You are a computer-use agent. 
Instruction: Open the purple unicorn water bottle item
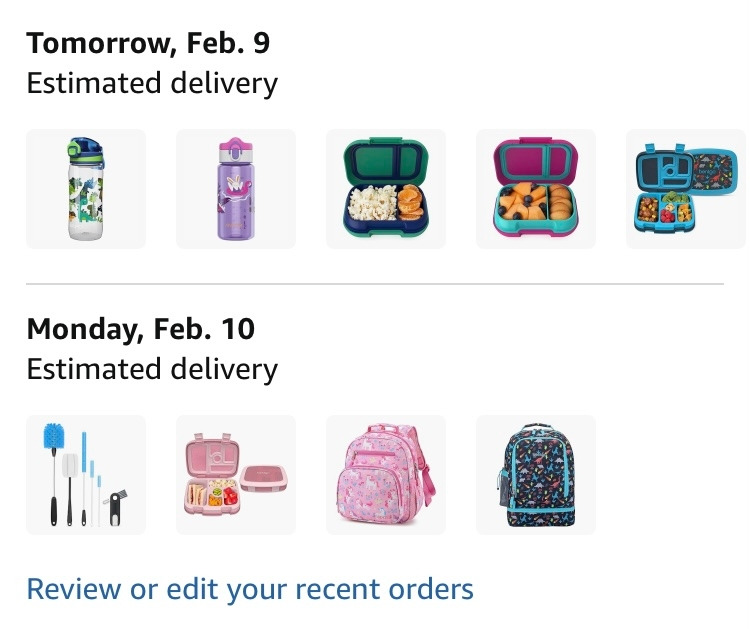coord(236,189)
